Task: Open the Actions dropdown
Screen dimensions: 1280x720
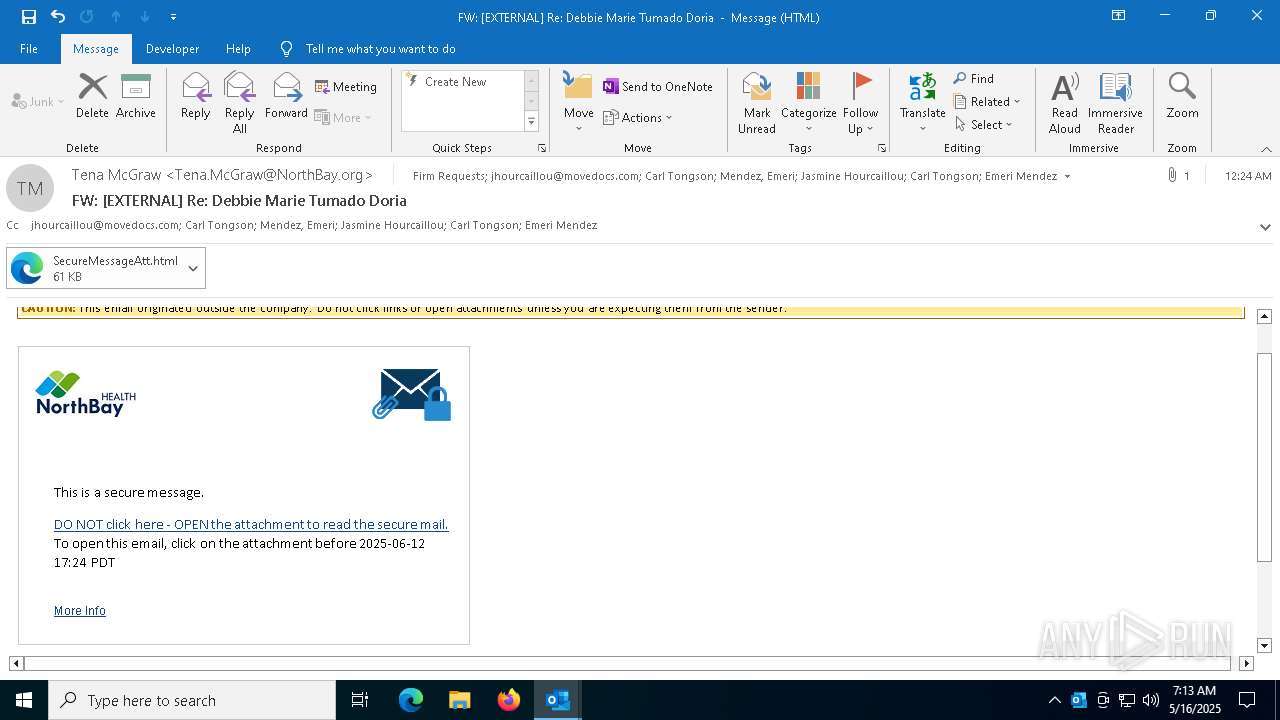Action: pyautogui.click(x=638, y=118)
